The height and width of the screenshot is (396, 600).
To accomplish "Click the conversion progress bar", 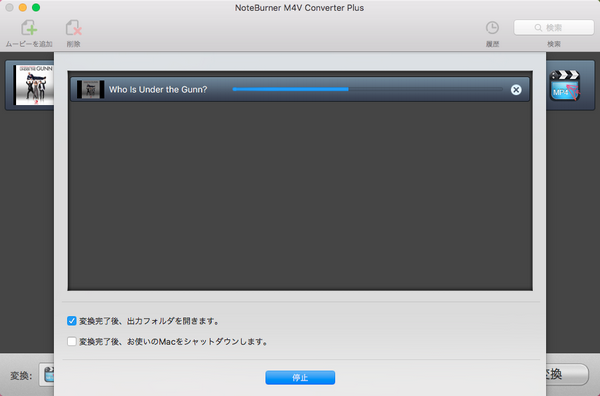I will click(x=367, y=89).
